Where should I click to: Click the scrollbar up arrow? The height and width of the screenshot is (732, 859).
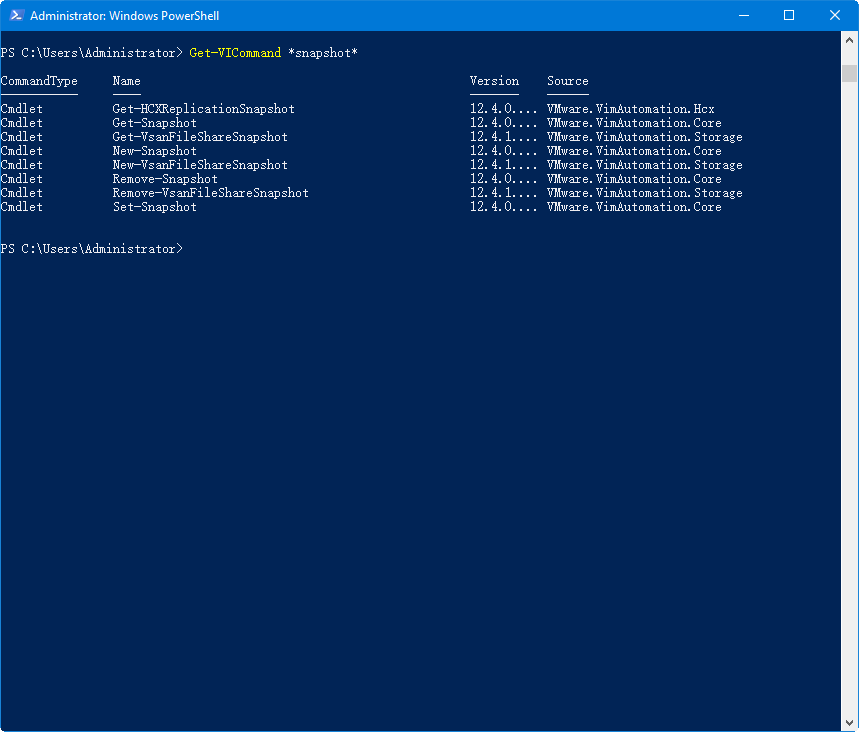click(850, 42)
